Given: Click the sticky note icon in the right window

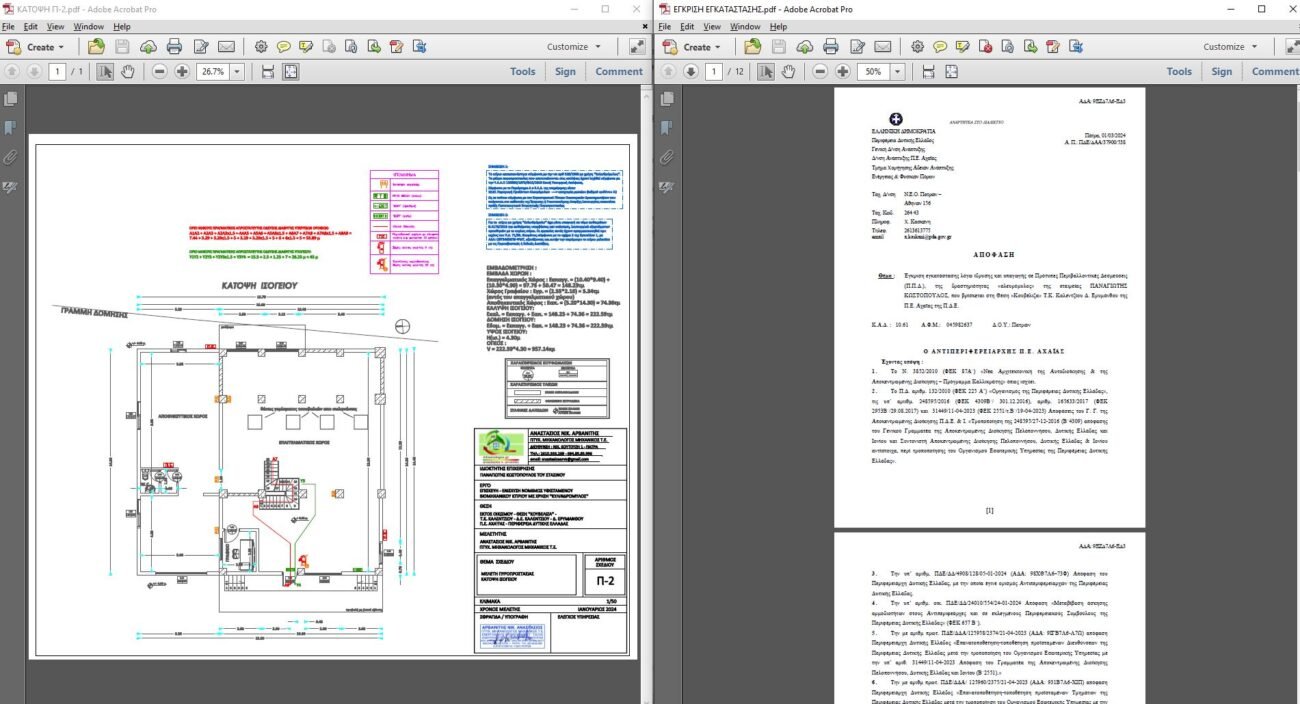Looking at the screenshot, I should [940, 47].
